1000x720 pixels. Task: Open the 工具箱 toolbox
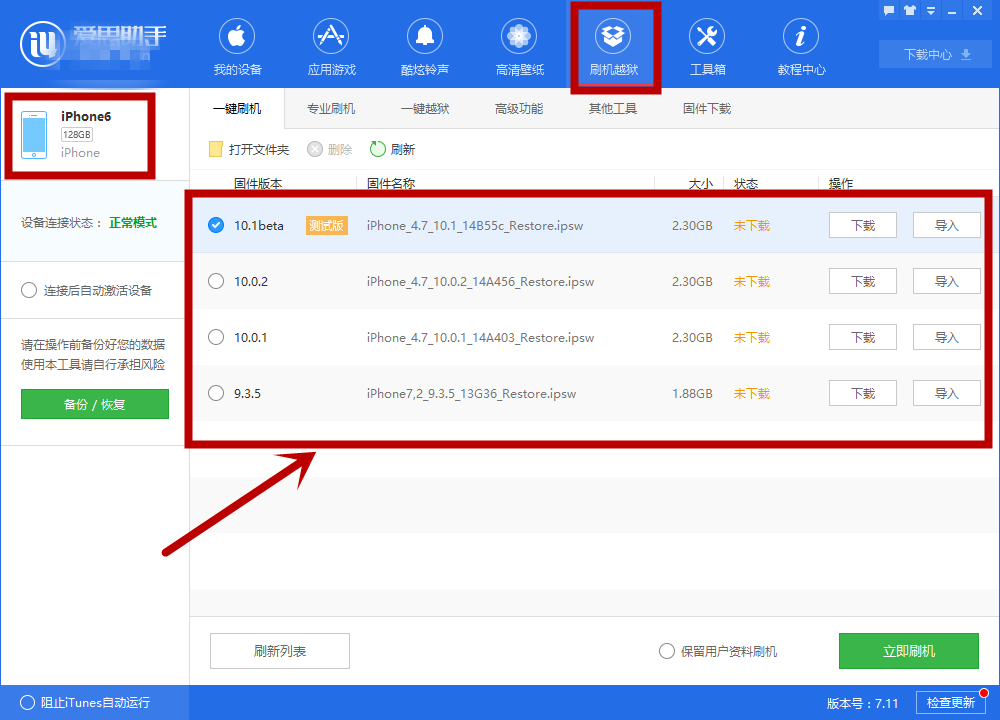pos(707,47)
